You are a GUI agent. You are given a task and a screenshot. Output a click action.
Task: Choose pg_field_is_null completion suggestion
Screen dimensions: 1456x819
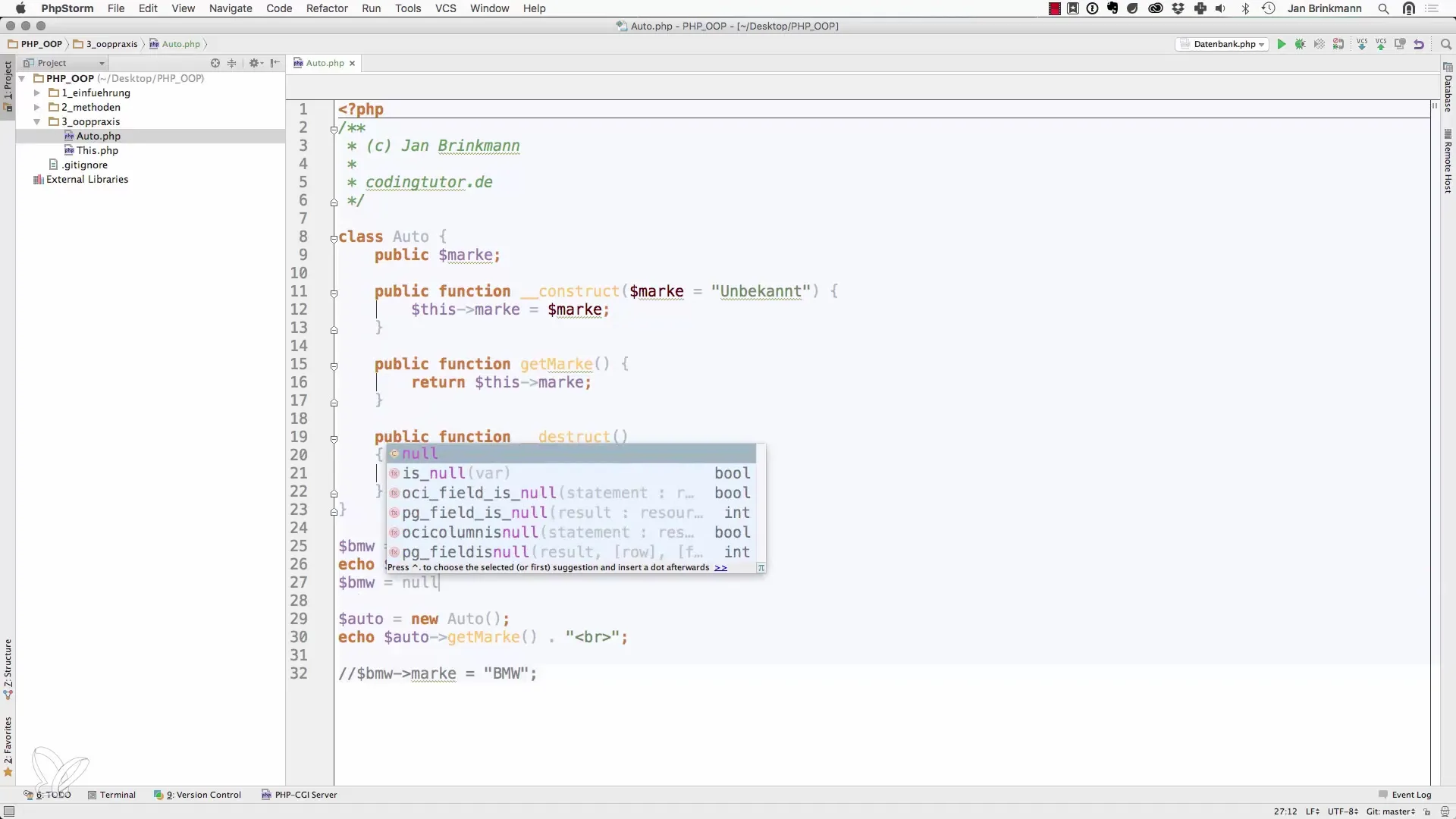(x=571, y=513)
